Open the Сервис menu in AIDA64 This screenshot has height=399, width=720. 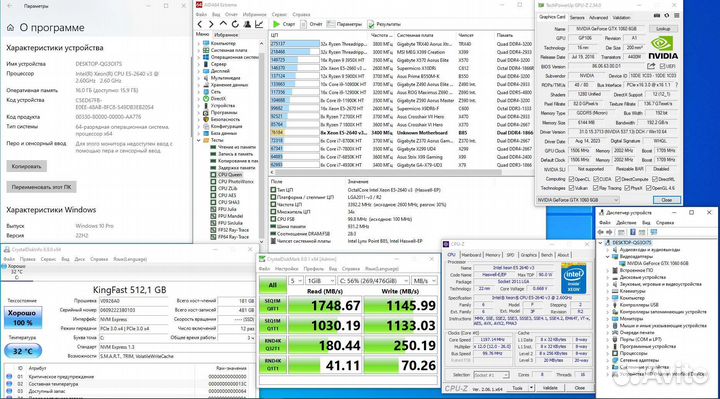coord(279,15)
